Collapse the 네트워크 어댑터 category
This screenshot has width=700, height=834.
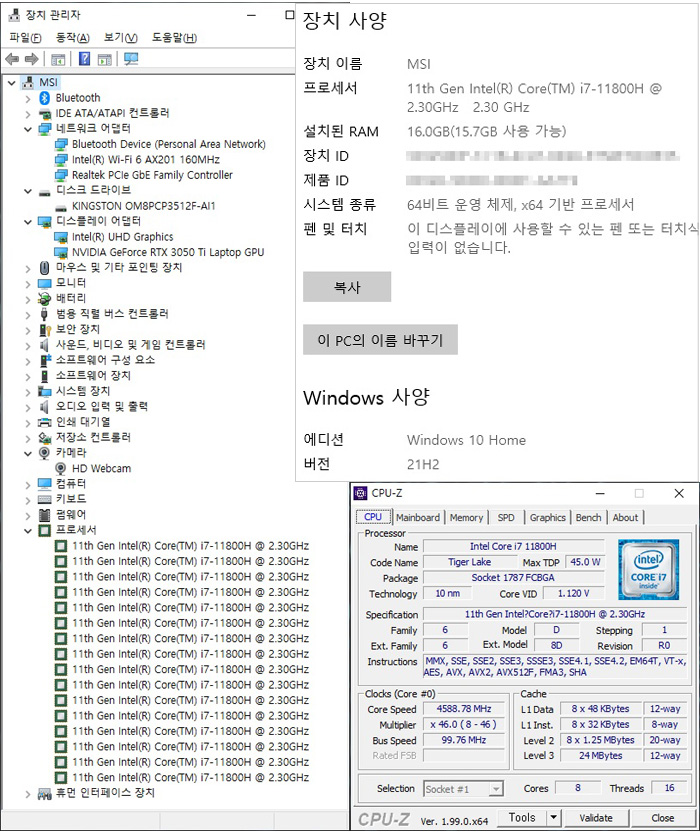coord(27,129)
